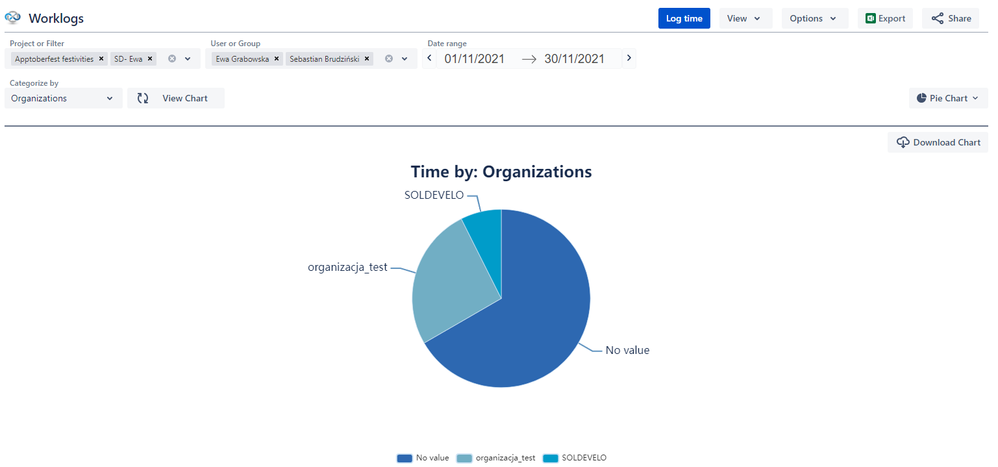Screen dimensions: 998x467
Task: Go to next date range
Action: tap(629, 59)
